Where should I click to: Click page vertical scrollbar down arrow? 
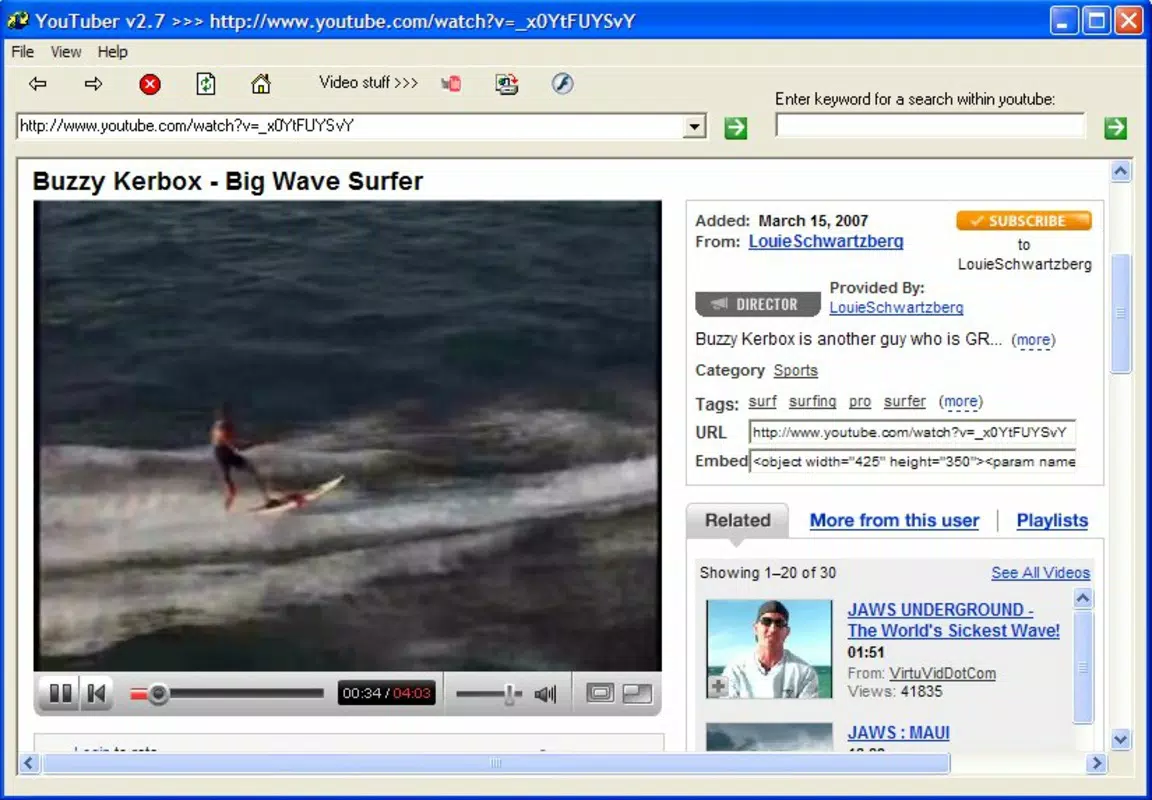point(1120,739)
